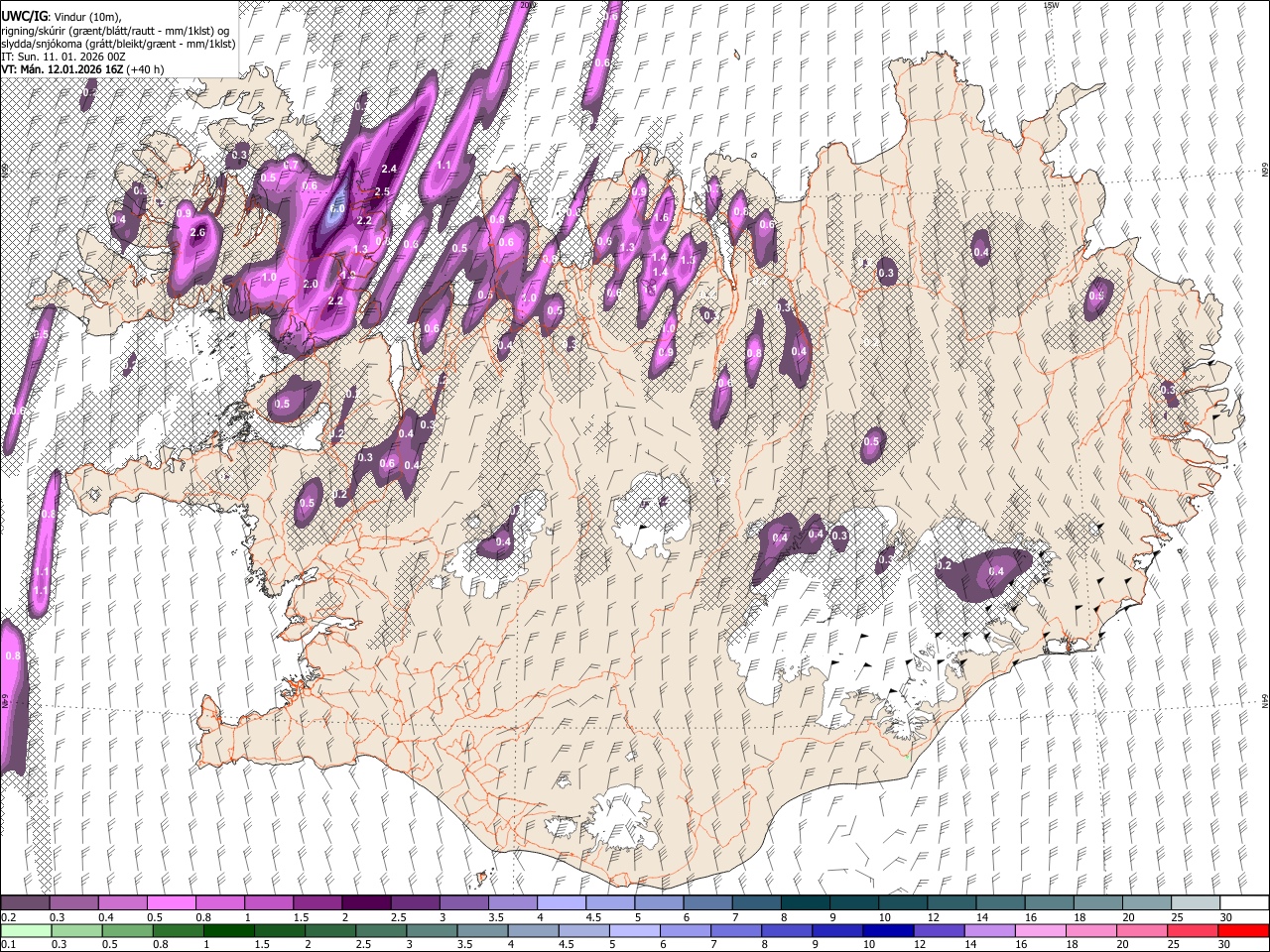Screen dimensions: 1270x952
Task: Click the 'rigning/skúrir' legend description line
Action: pyautogui.click(x=117, y=30)
